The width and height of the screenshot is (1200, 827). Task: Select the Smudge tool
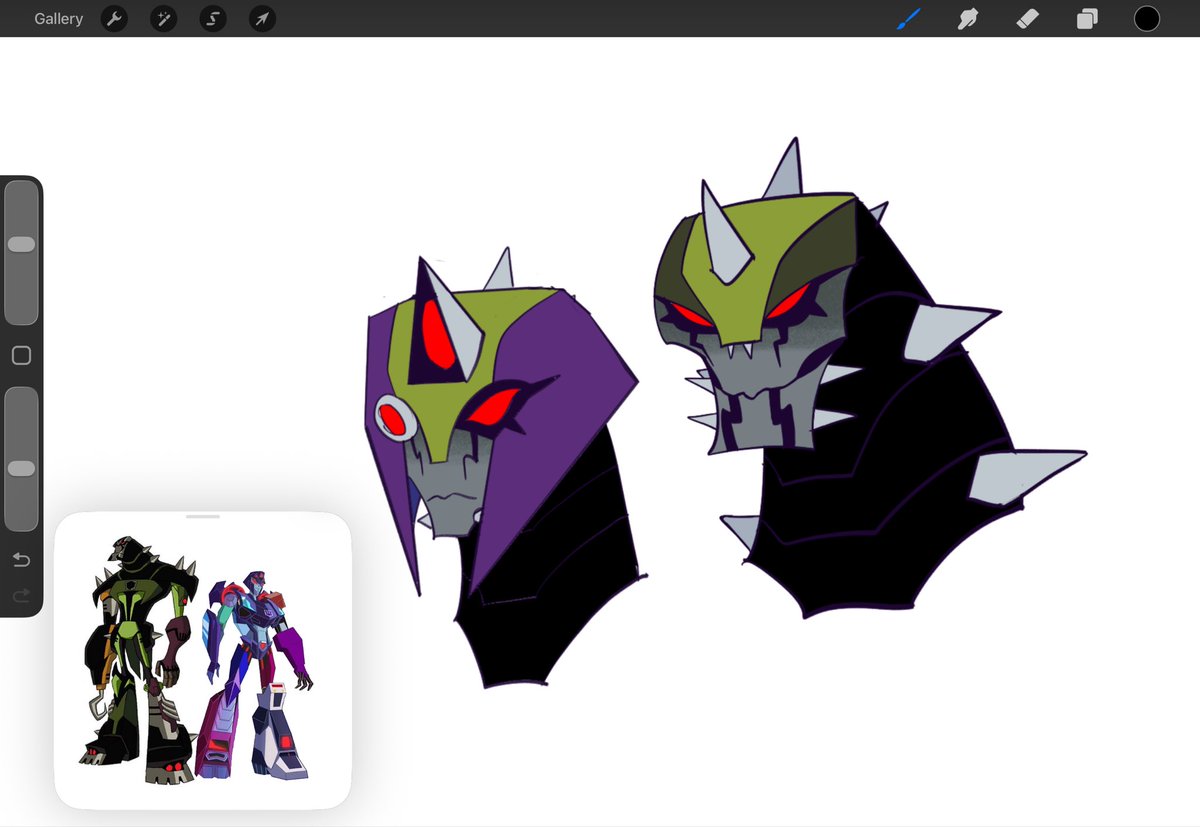(x=967, y=19)
